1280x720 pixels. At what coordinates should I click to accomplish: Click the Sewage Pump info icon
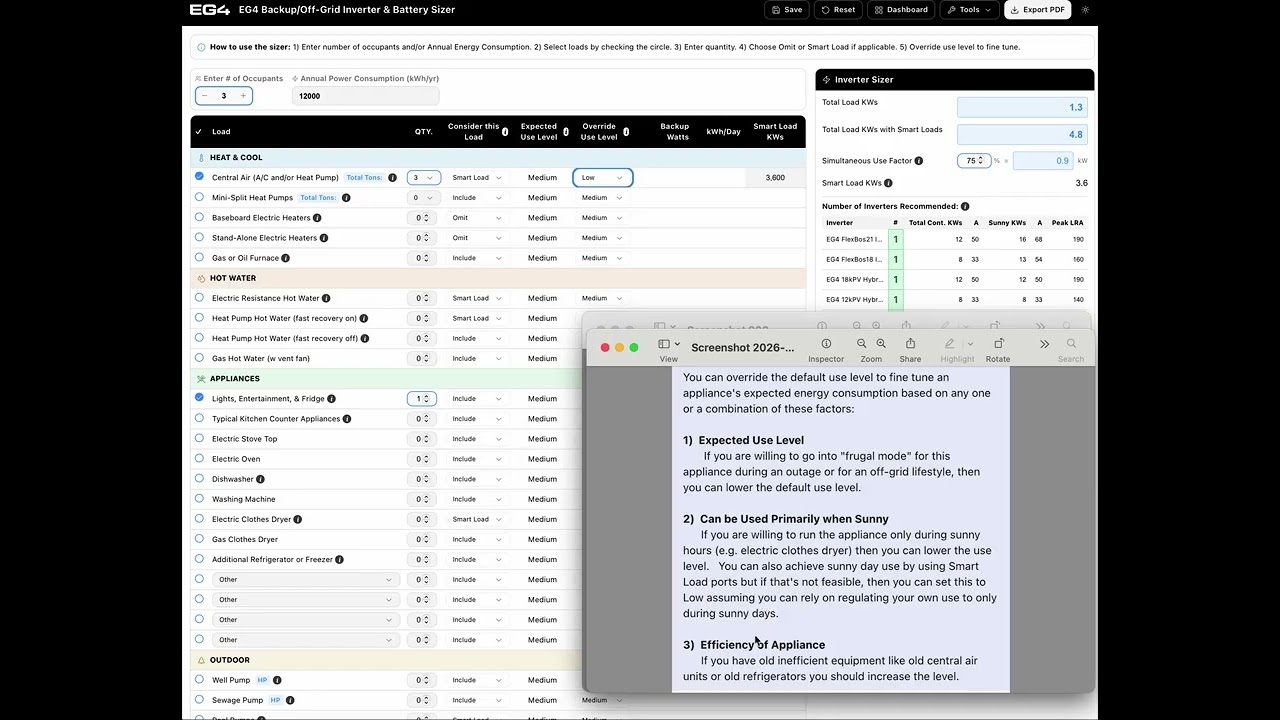pyautogui.click(x=290, y=700)
